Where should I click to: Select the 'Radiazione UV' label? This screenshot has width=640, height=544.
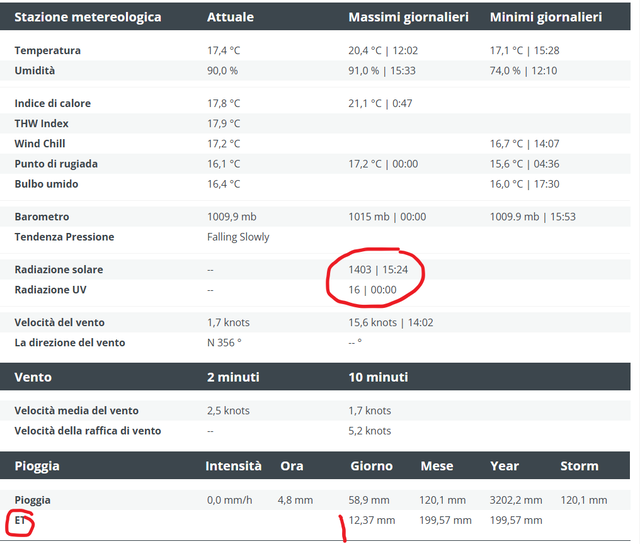tap(50, 290)
